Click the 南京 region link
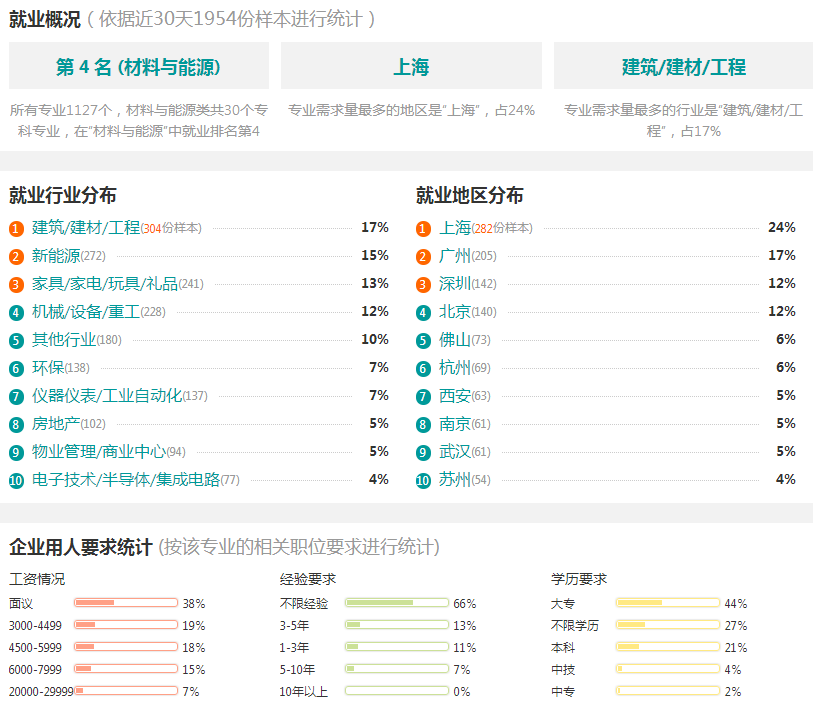The image size is (813, 706). (455, 423)
